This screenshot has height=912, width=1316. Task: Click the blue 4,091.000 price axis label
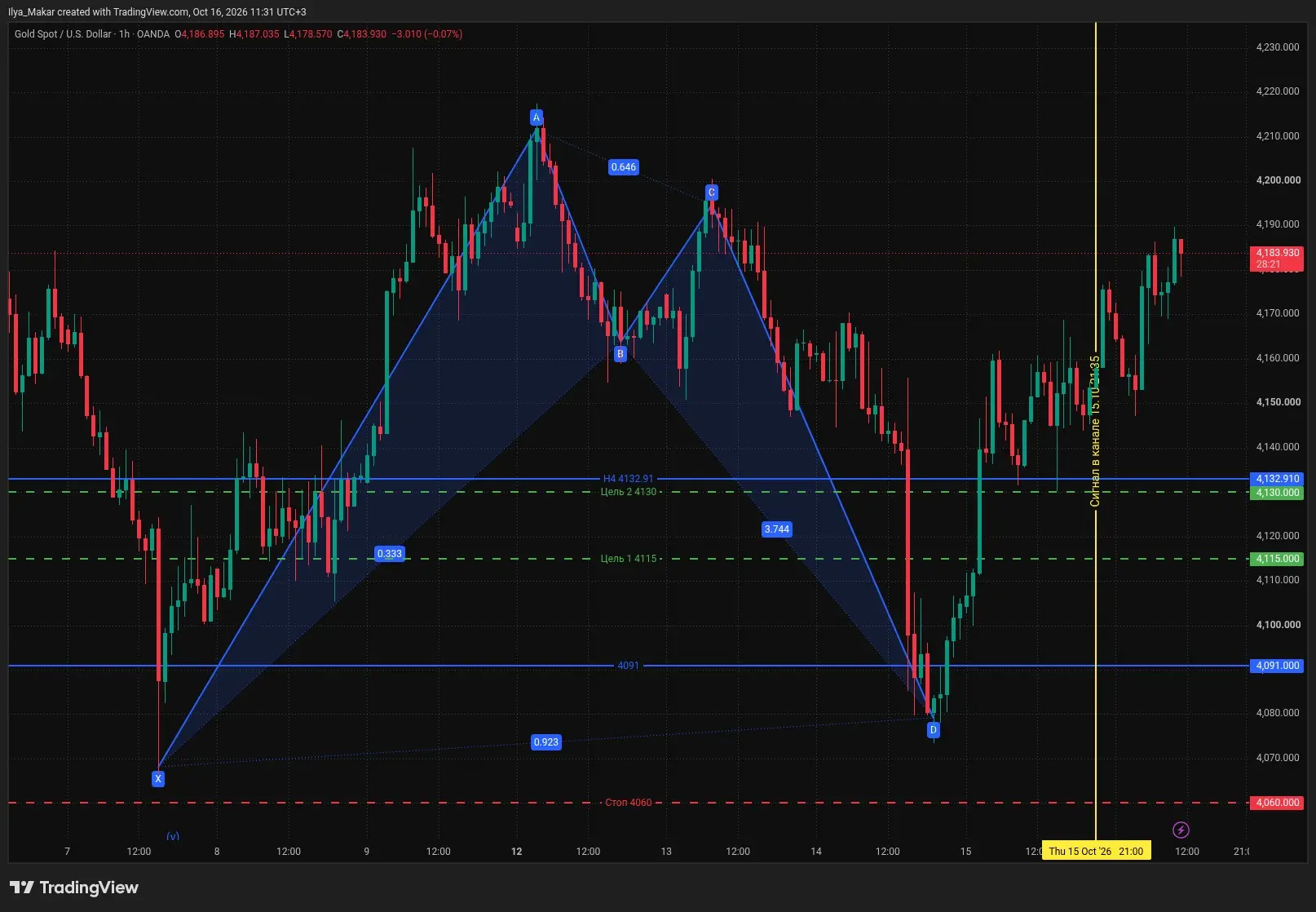tap(1277, 666)
